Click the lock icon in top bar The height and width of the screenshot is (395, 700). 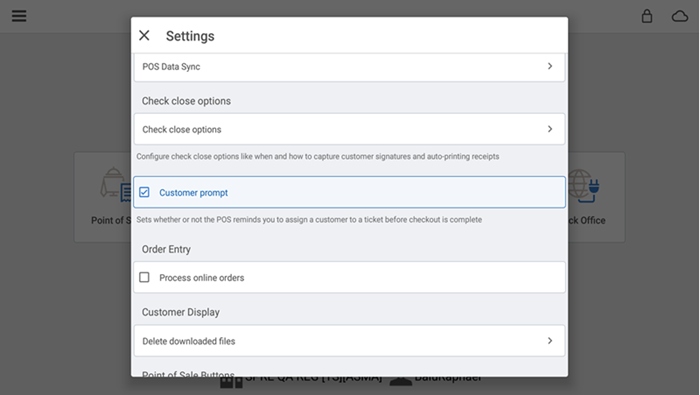coord(647,16)
